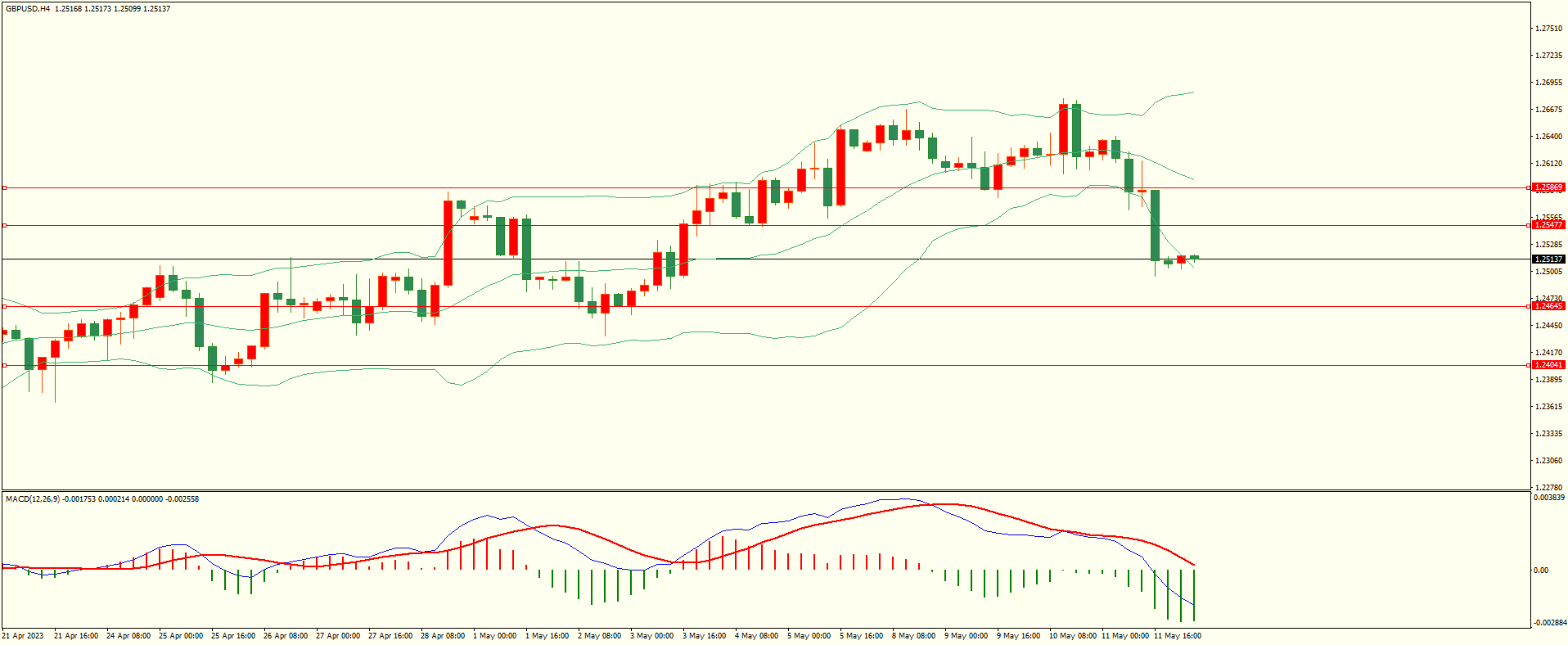
Task: Click the left handle of the 1.25477 line
Action: pyautogui.click(x=4, y=225)
